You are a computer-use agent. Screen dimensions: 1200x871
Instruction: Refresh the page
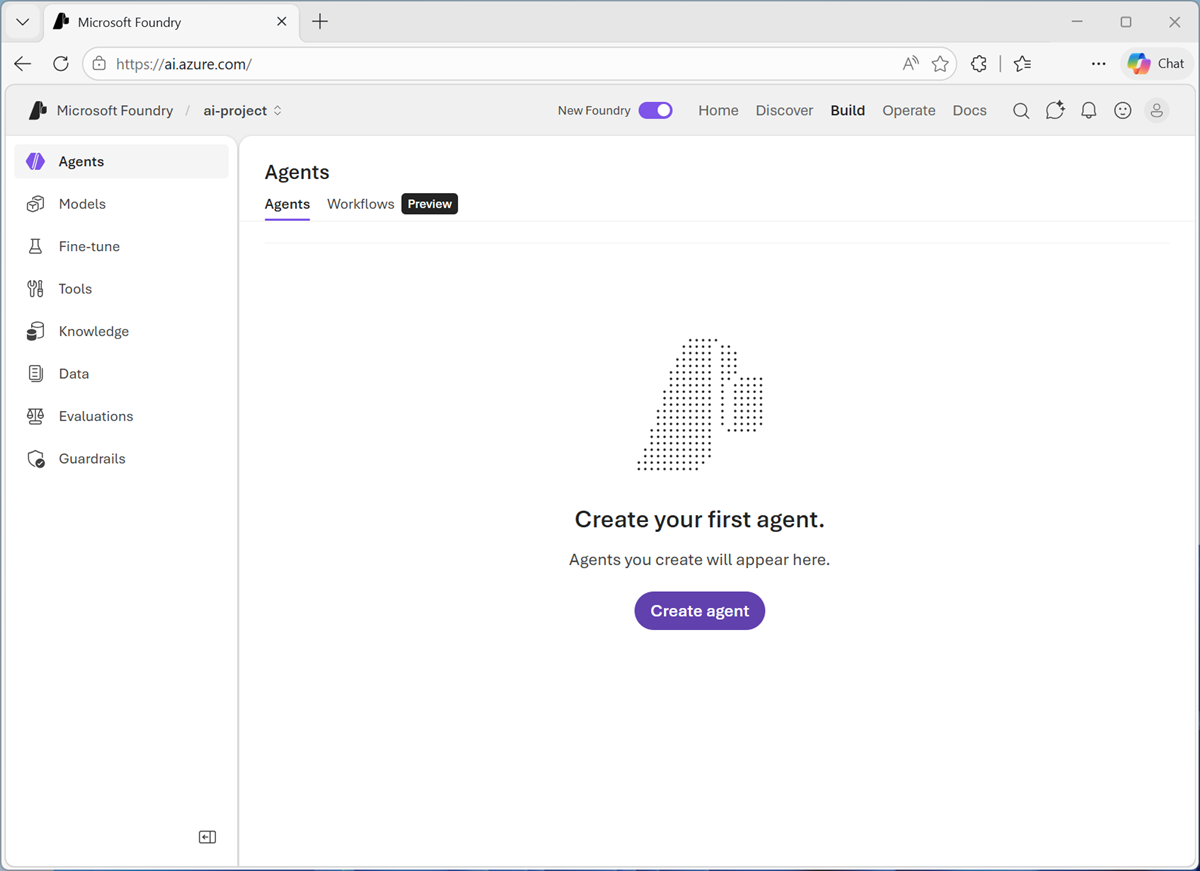point(61,63)
